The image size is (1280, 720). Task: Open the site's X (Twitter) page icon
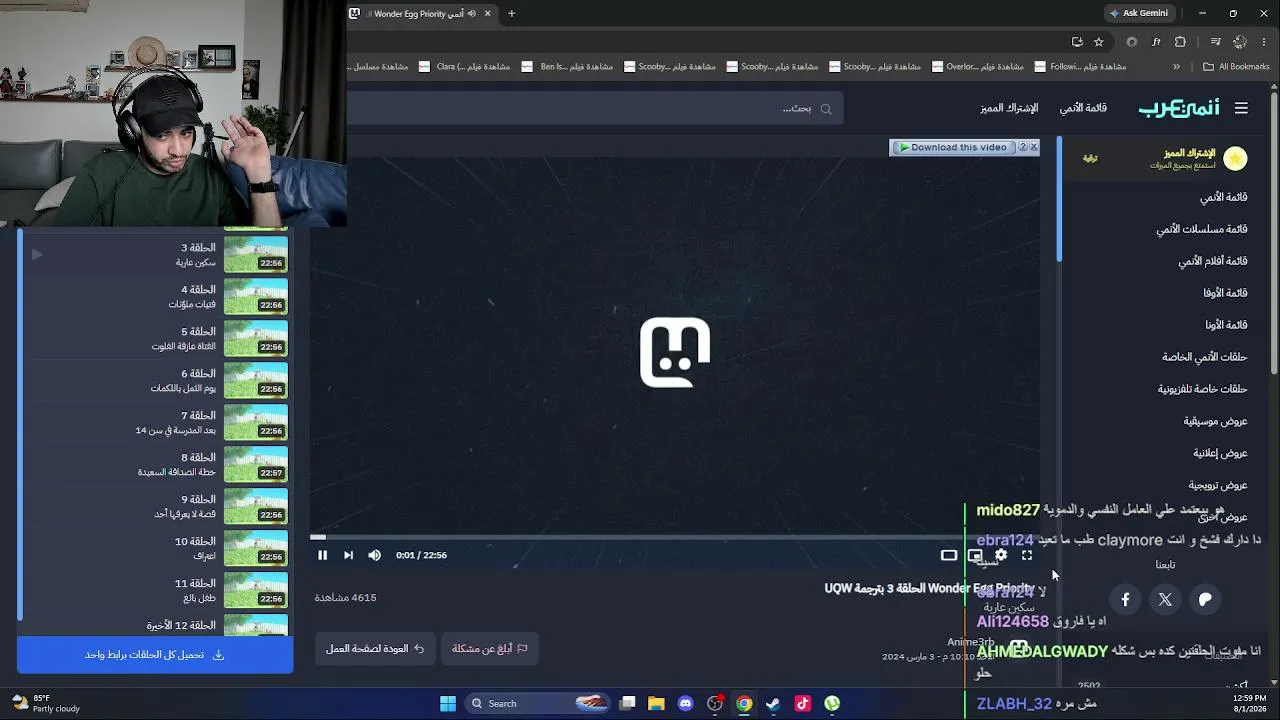click(x=1165, y=599)
